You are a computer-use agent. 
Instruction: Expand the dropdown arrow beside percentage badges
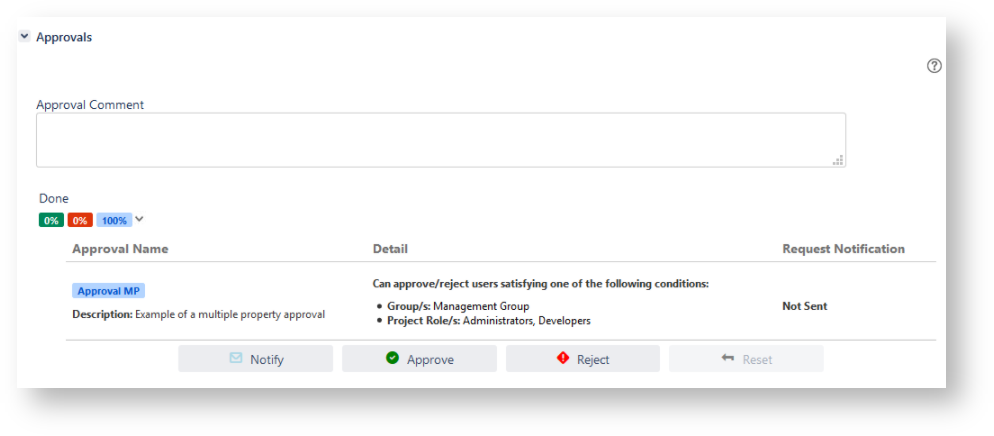point(140,220)
